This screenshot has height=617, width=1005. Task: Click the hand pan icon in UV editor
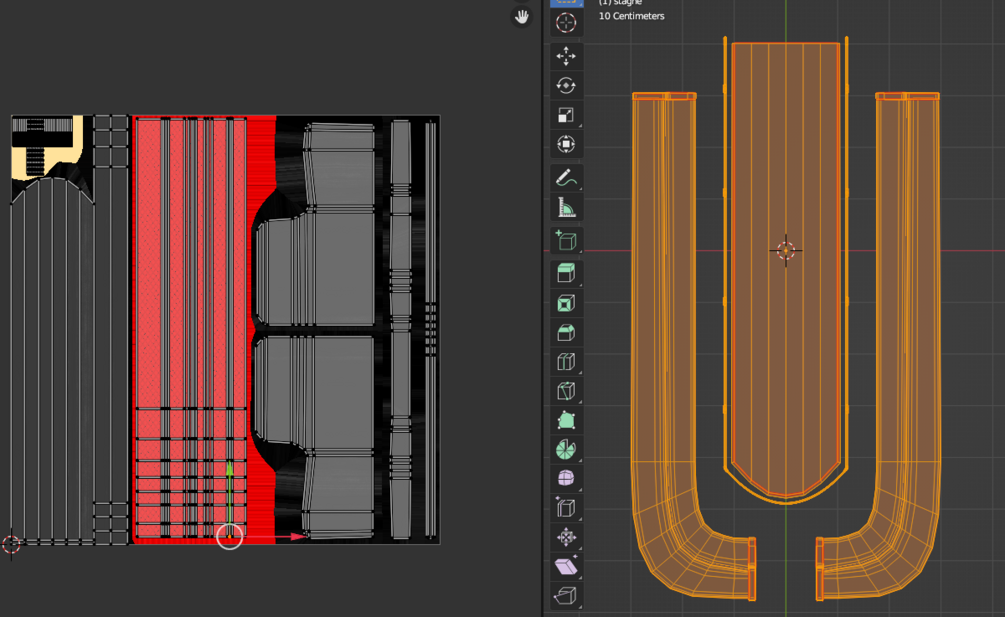[521, 17]
